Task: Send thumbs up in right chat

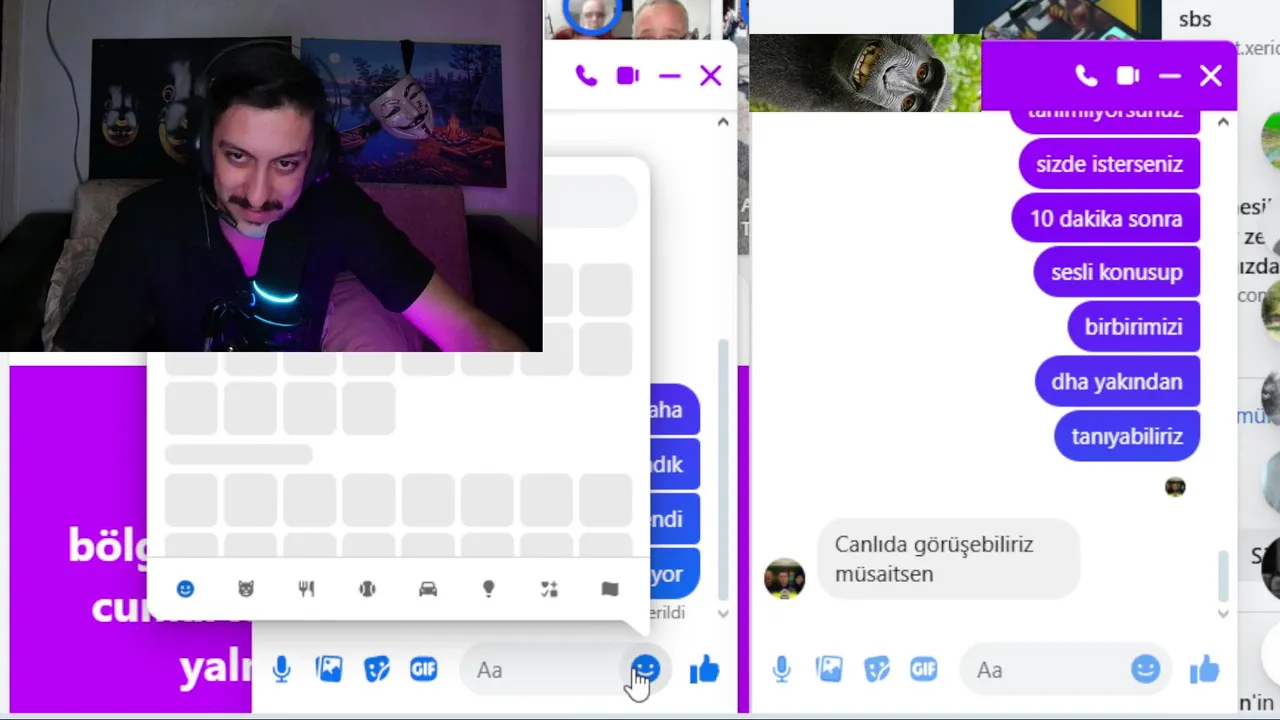Action: [x=1204, y=669]
